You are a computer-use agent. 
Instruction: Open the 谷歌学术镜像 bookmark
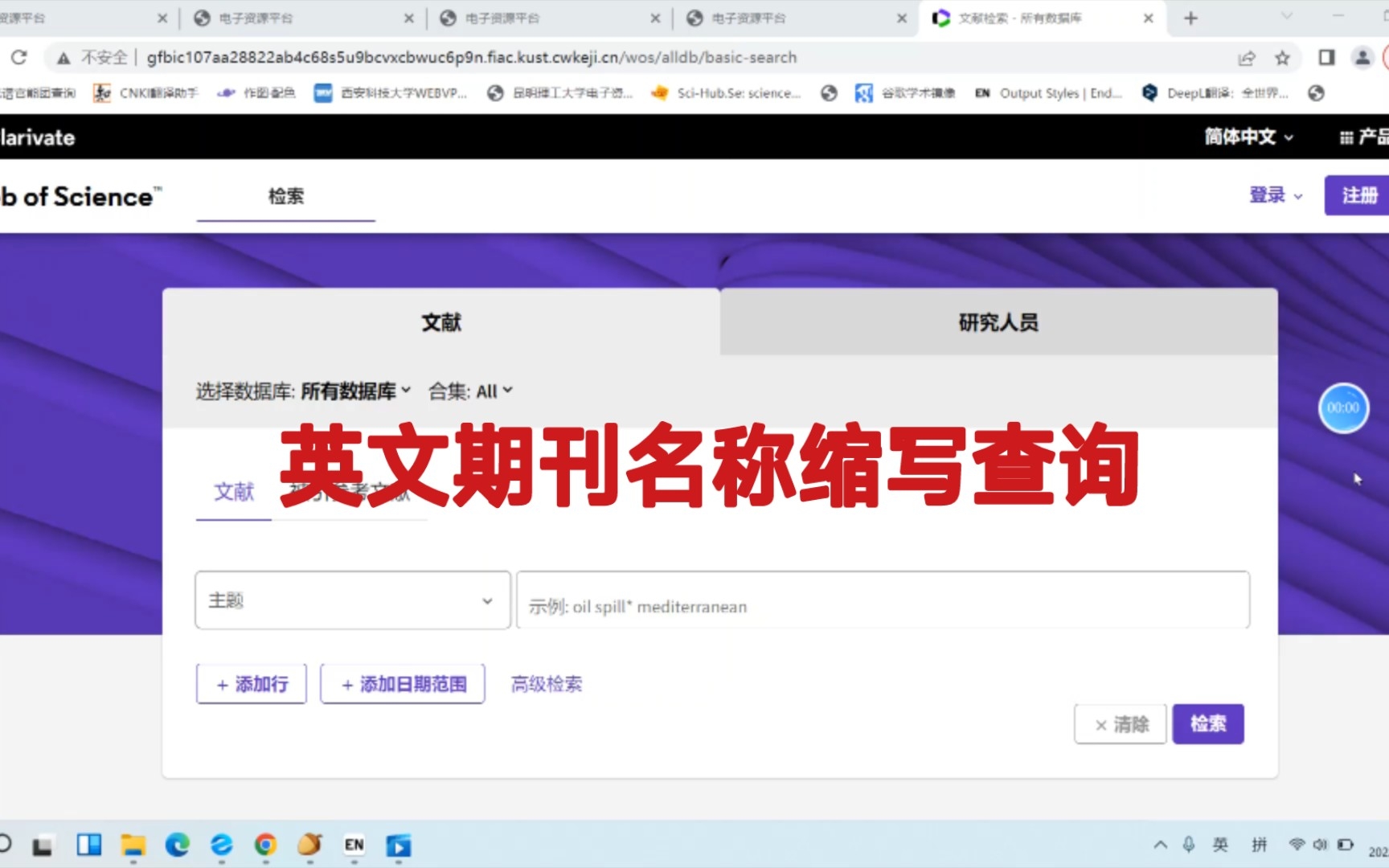pos(905,93)
